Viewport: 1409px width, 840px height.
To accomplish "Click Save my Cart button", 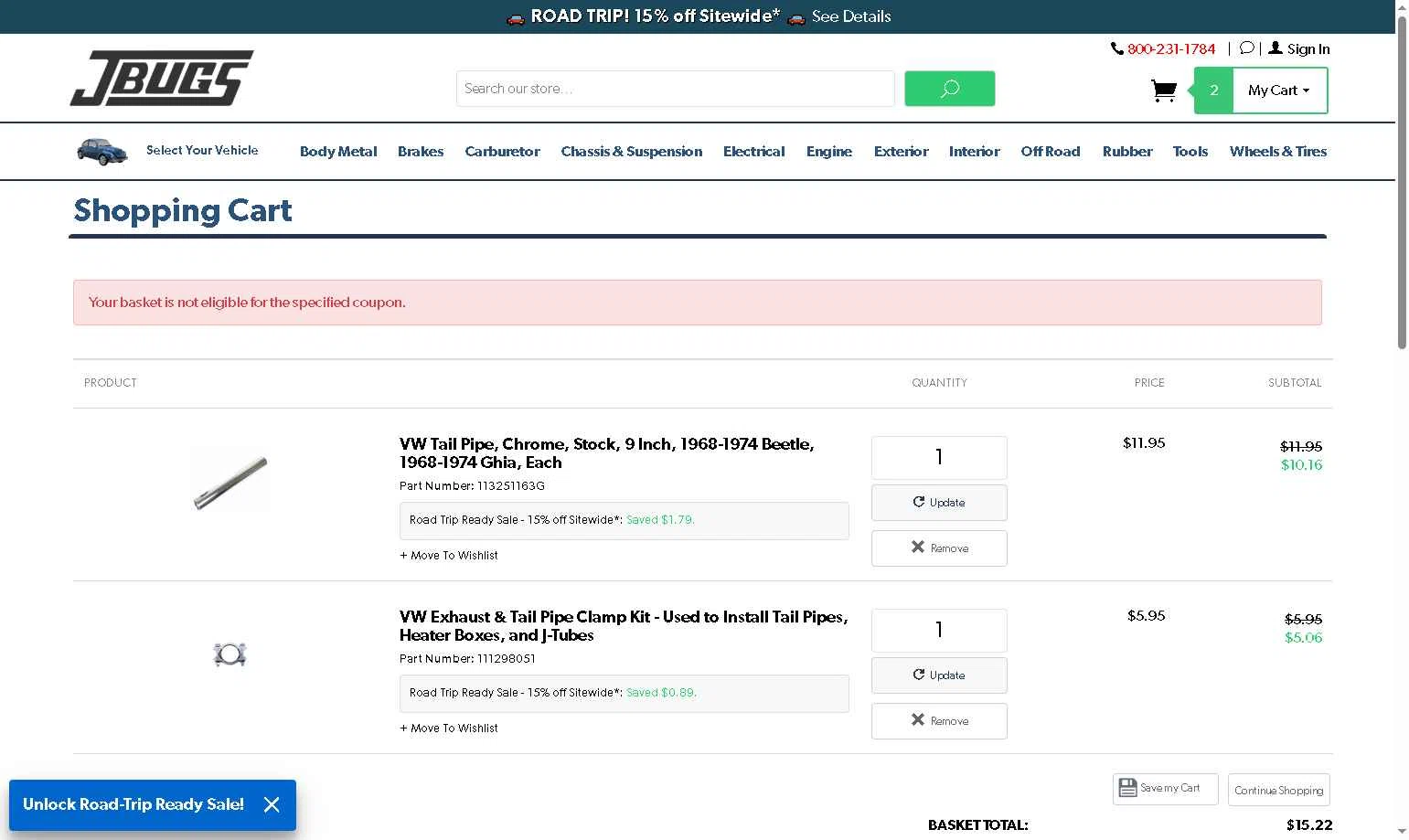I will [1165, 789].
